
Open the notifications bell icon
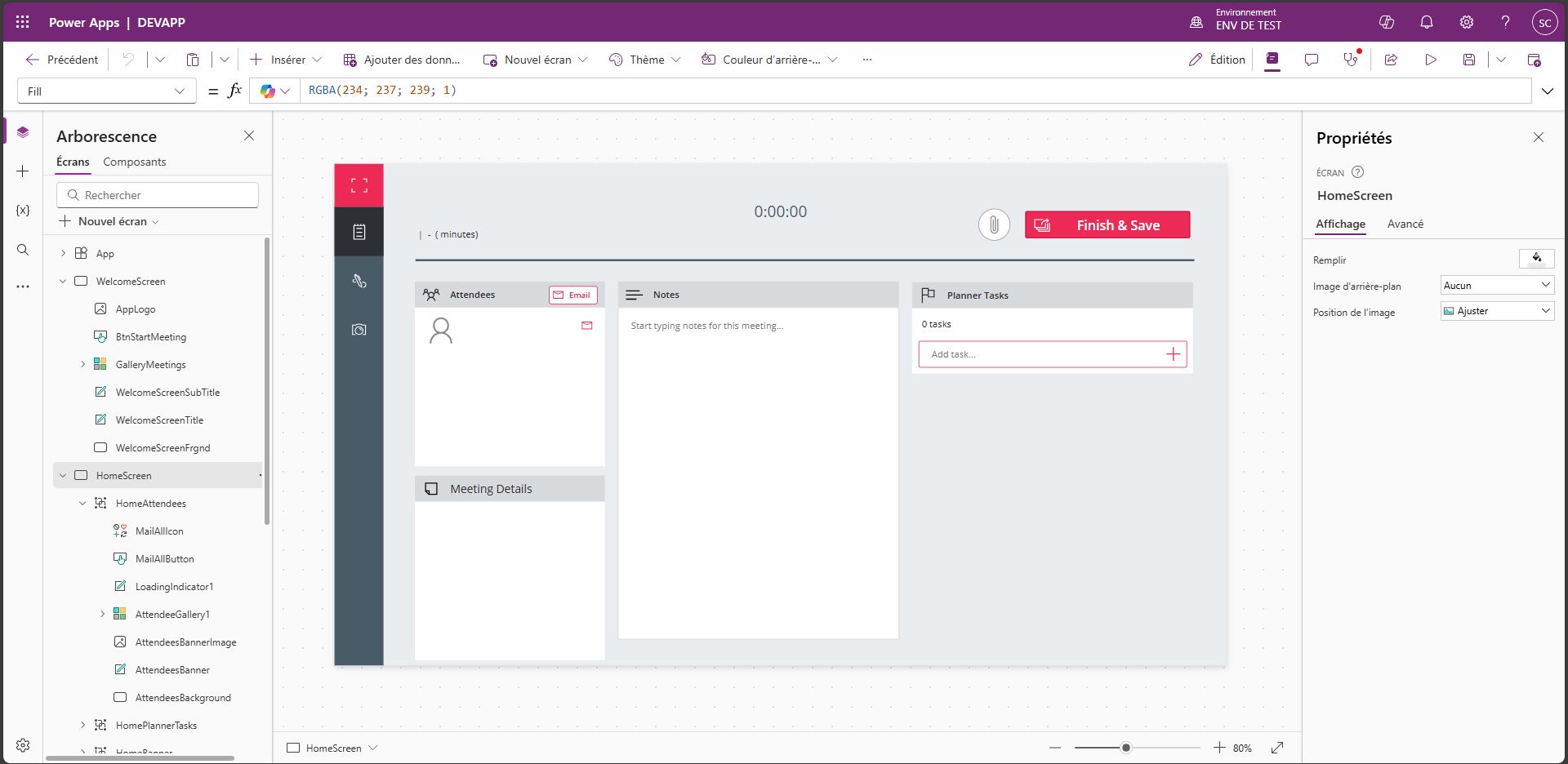tap(1427, 22)
